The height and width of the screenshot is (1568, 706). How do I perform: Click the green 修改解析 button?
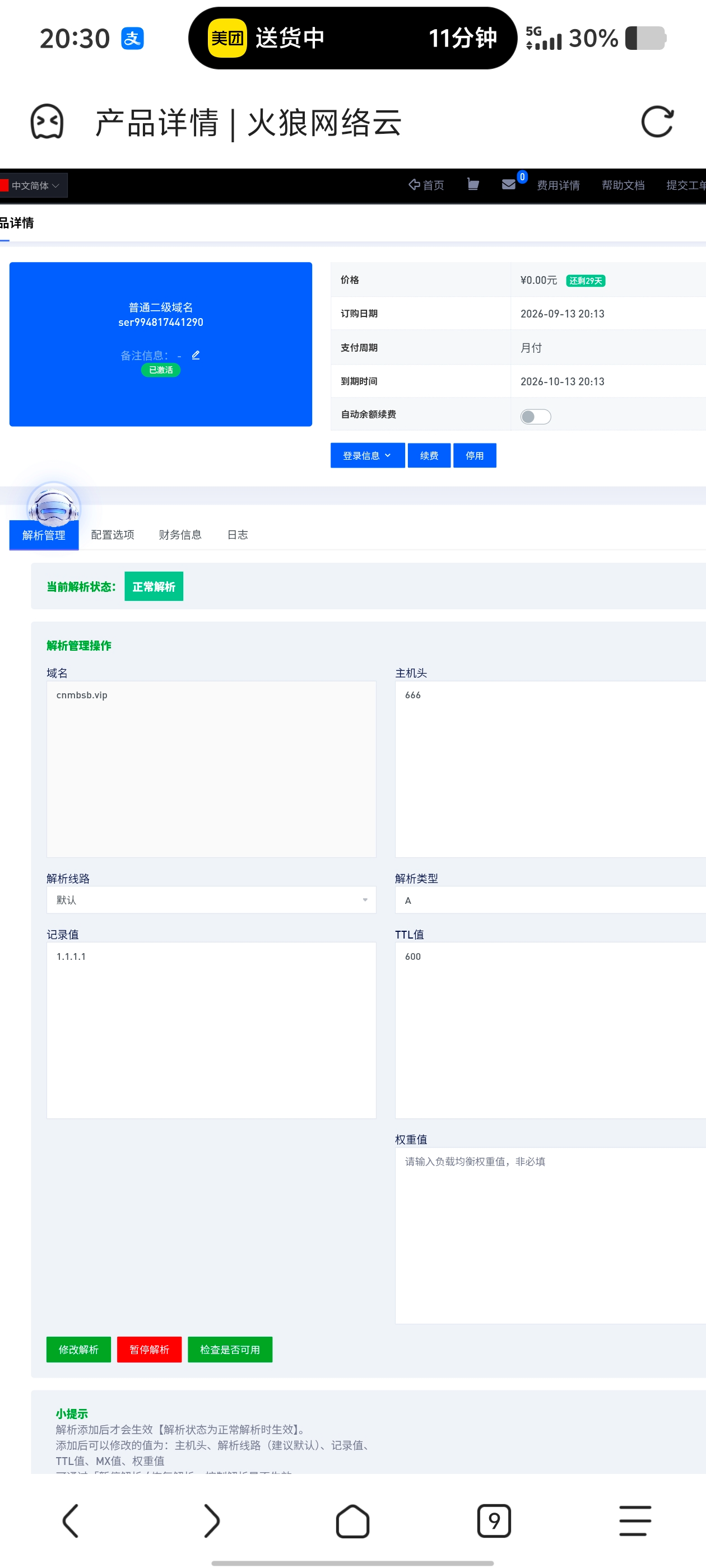click(x=78, y=1350)
